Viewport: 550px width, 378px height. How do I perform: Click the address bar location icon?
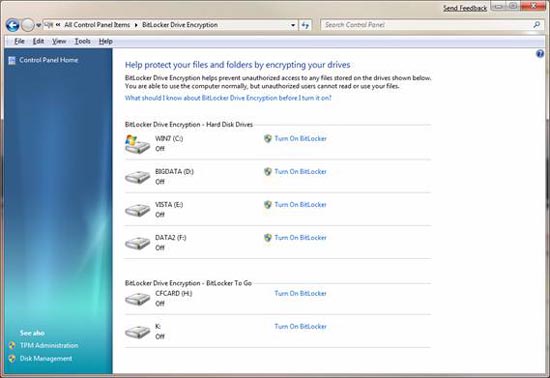pyautogui.click(x=49, y=25)
